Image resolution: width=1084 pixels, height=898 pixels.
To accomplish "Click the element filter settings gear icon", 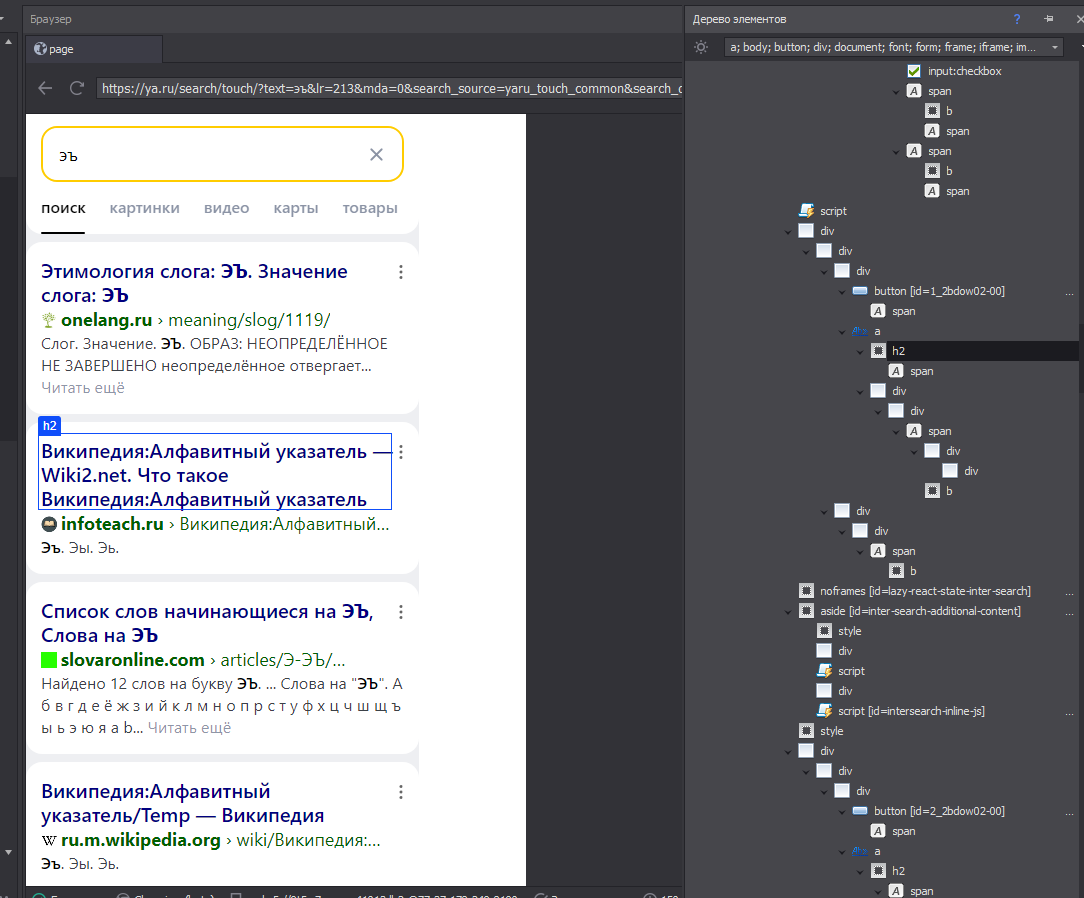I will [x=701, y=47].
